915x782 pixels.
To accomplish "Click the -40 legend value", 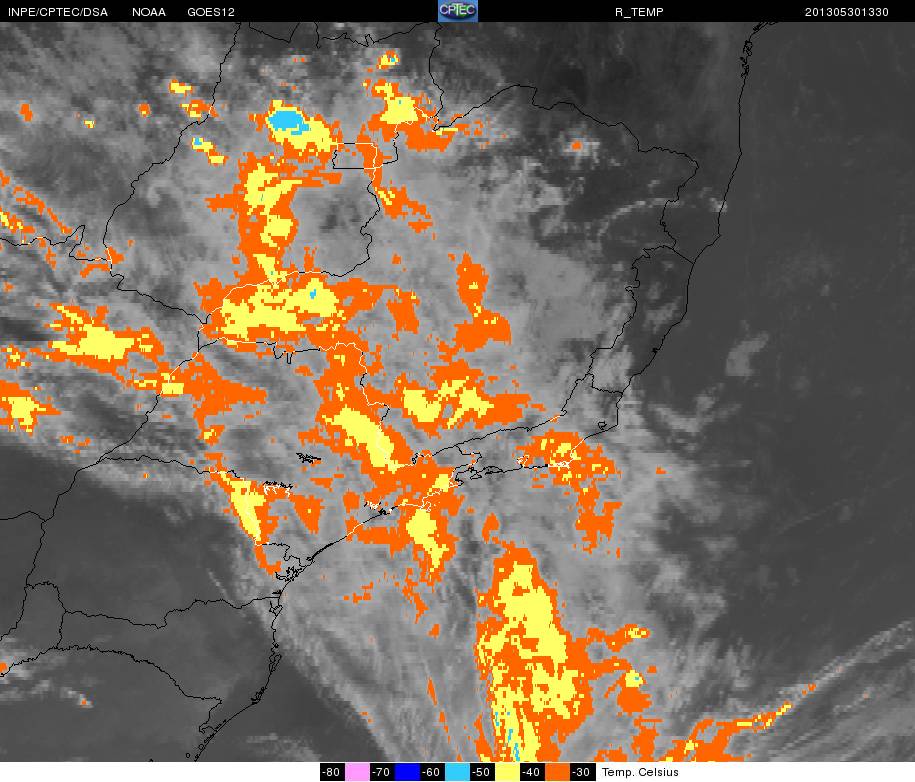I will (x=532, y=772).
